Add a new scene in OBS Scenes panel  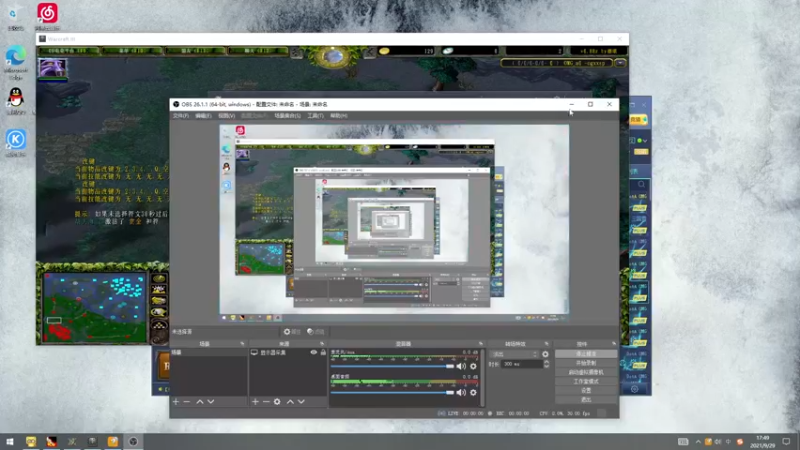point(176,402)
